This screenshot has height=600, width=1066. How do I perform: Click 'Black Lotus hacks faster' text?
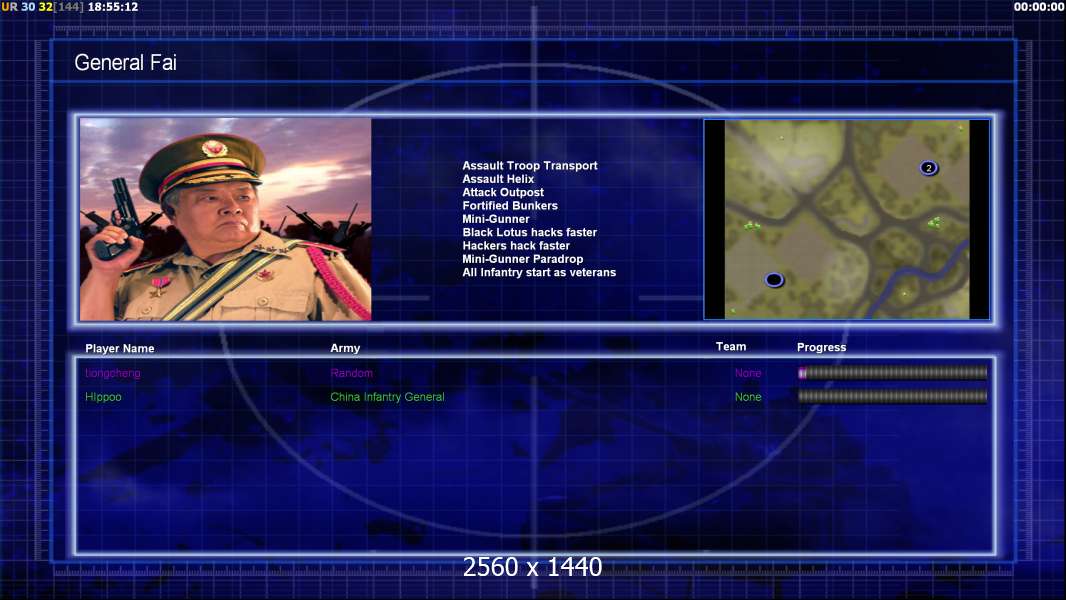(530, 232)
